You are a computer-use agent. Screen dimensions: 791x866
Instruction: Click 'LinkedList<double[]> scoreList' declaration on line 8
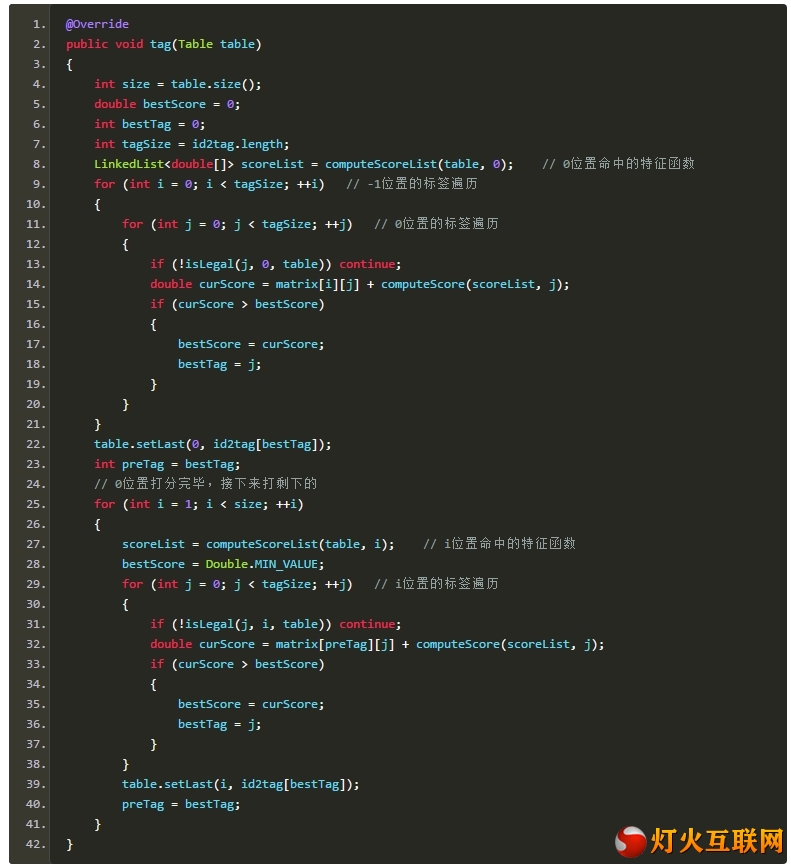coord(199,164)
